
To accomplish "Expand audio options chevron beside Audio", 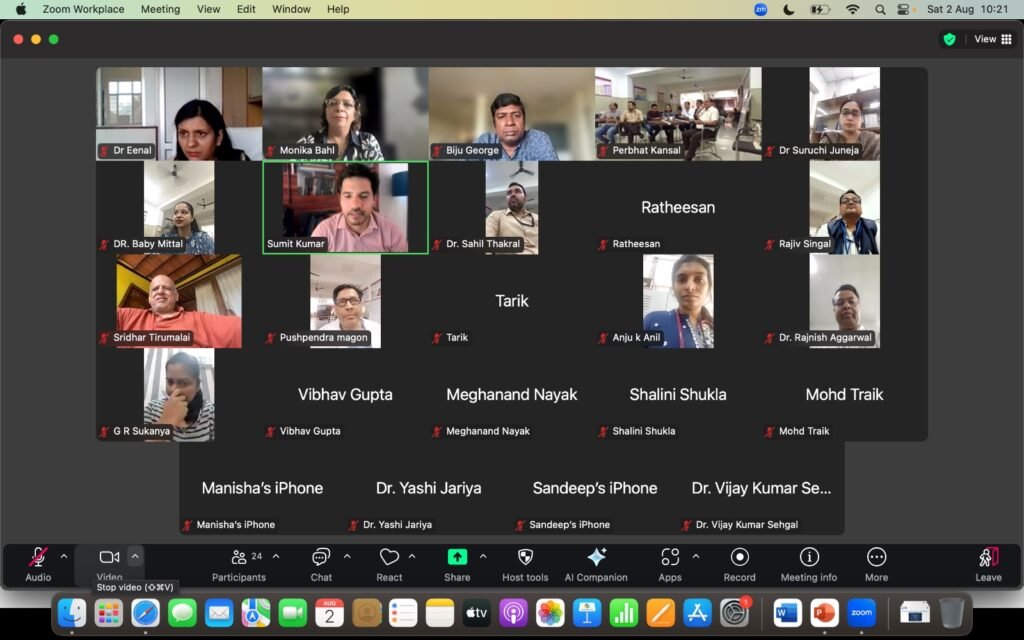I will coord(63,556).
